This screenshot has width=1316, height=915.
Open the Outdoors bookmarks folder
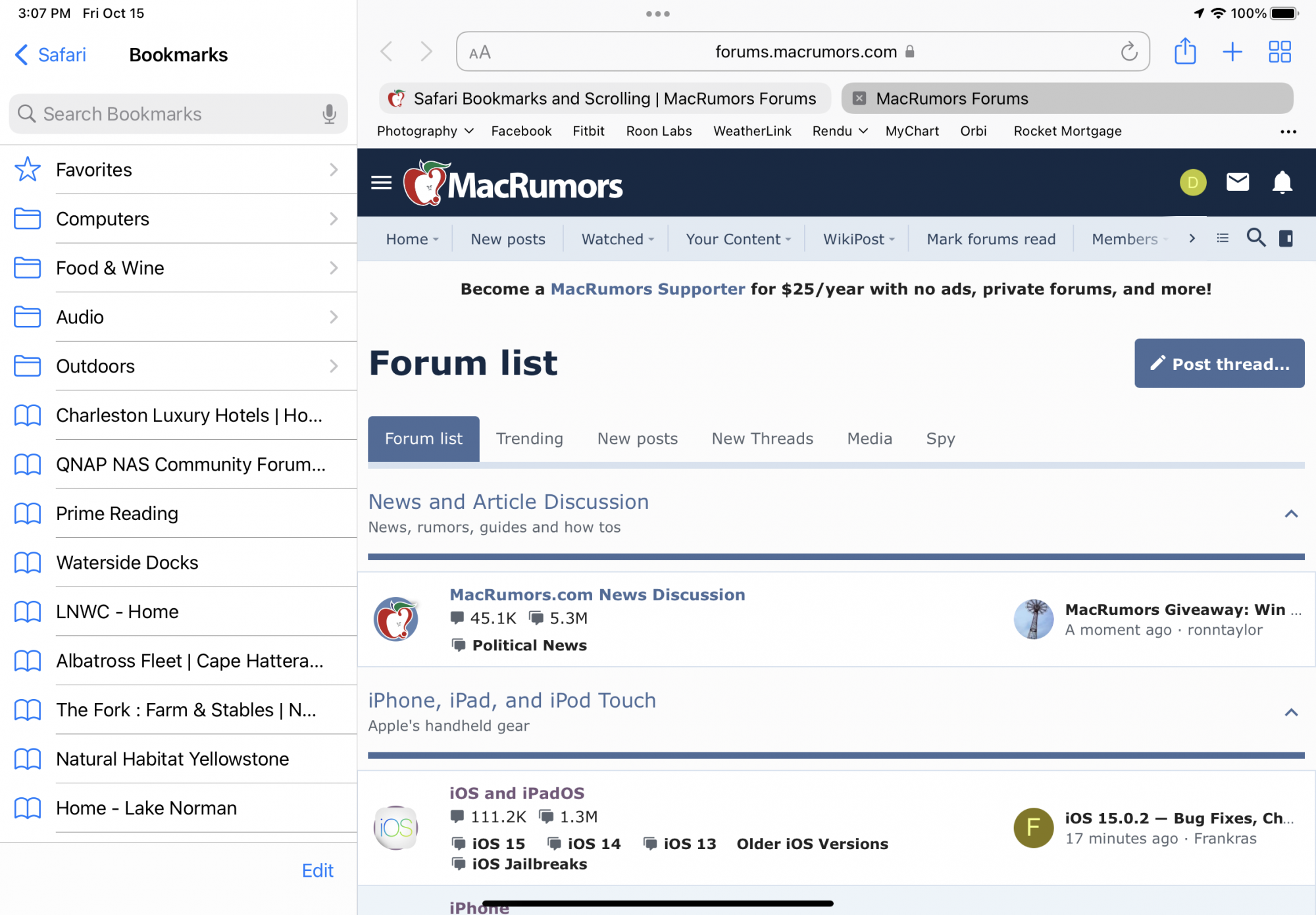click(178, 366)
